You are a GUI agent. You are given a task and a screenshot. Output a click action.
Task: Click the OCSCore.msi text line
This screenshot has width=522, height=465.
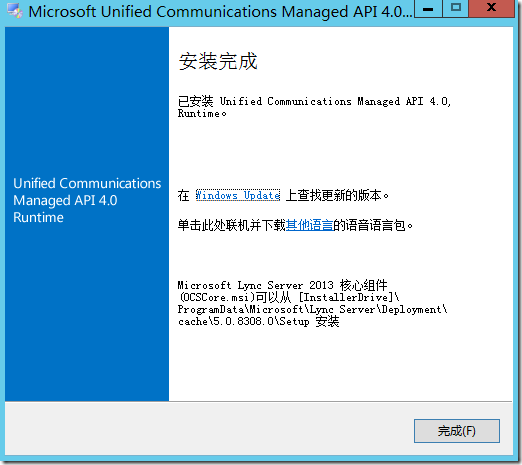click(x=288, y=297)
